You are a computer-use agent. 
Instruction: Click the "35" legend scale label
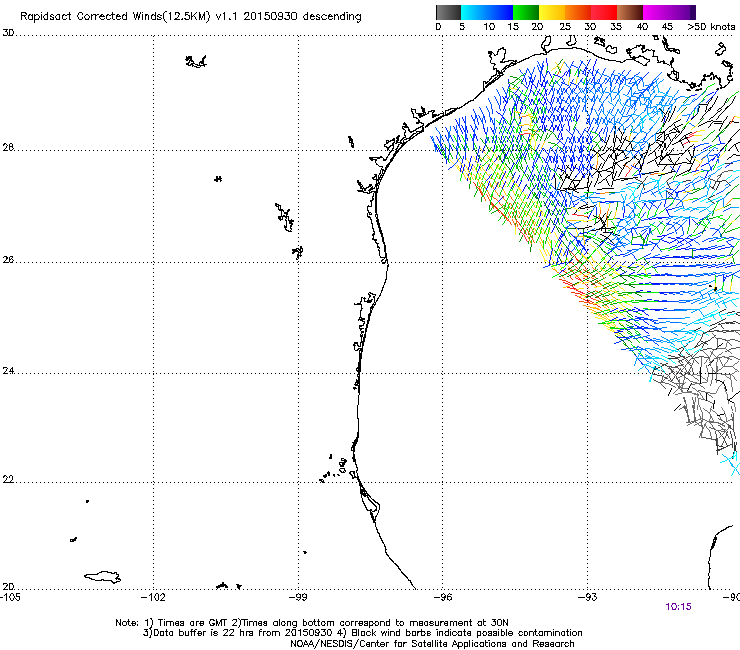point(616,27)
